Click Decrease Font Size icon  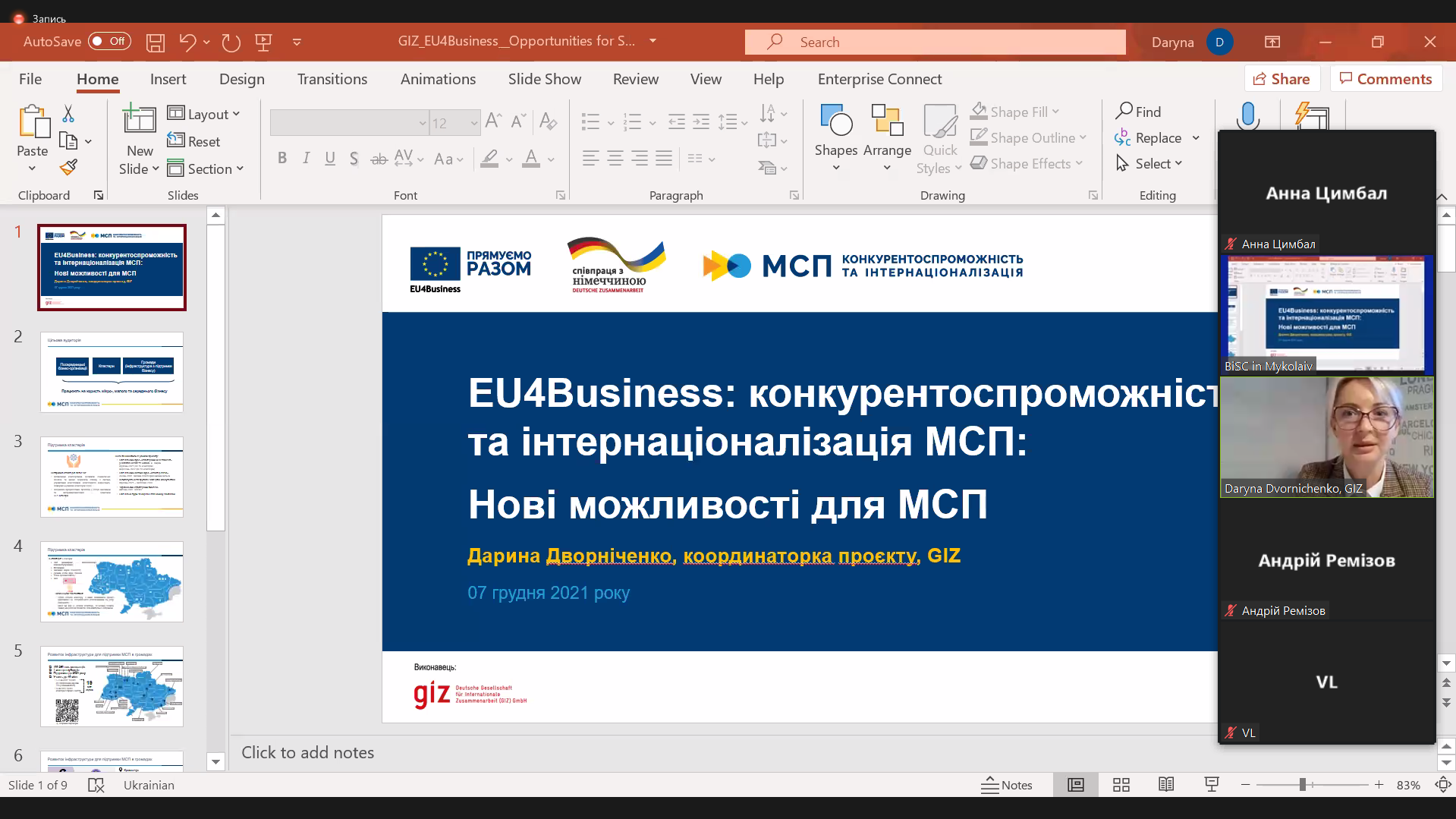click(519, 121)
